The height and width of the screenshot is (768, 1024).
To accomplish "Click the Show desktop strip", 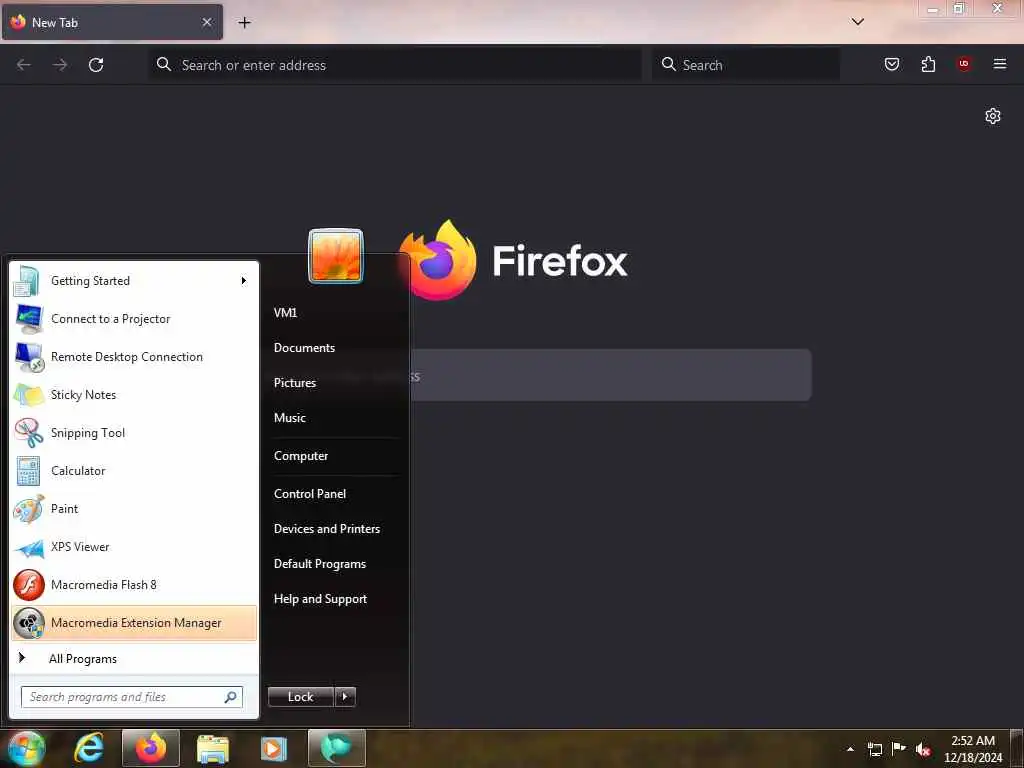I will tap(1017, 749).
